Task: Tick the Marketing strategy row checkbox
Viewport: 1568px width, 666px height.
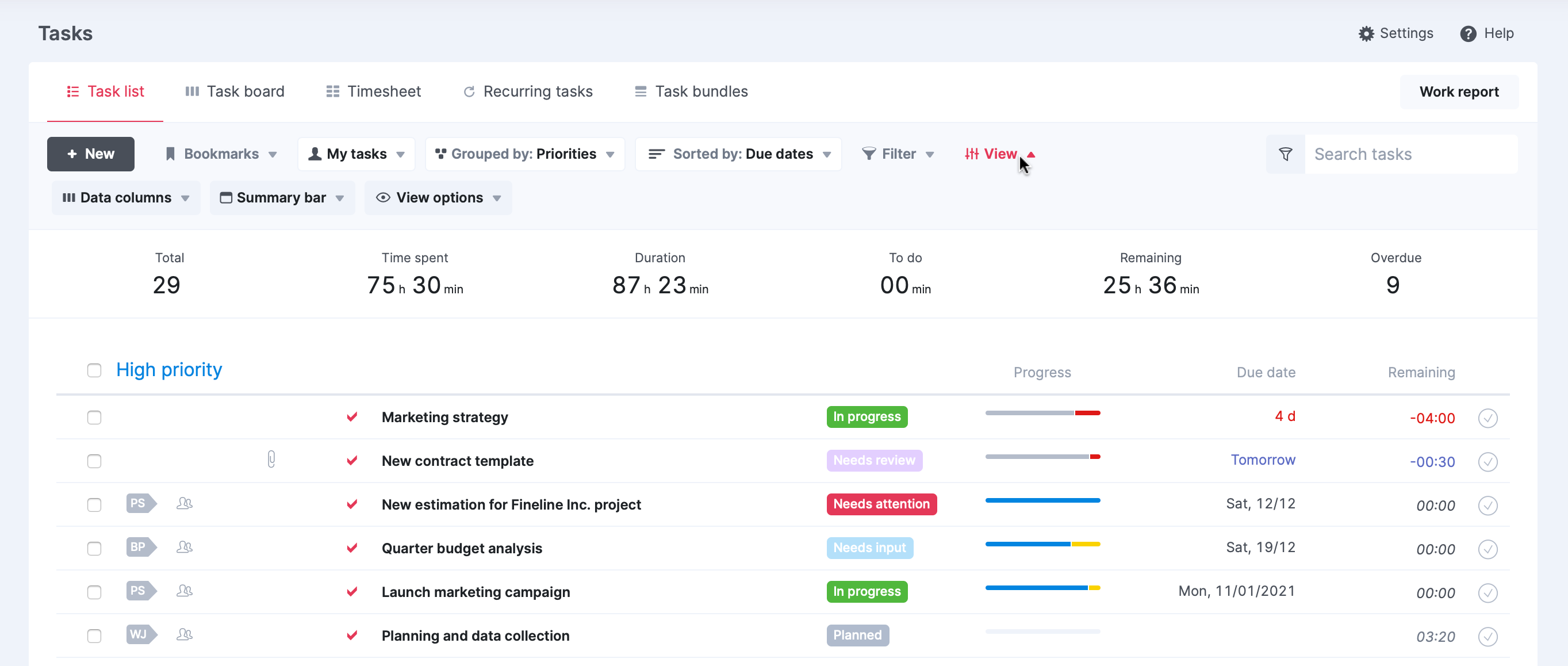Action: pos(94,418)
